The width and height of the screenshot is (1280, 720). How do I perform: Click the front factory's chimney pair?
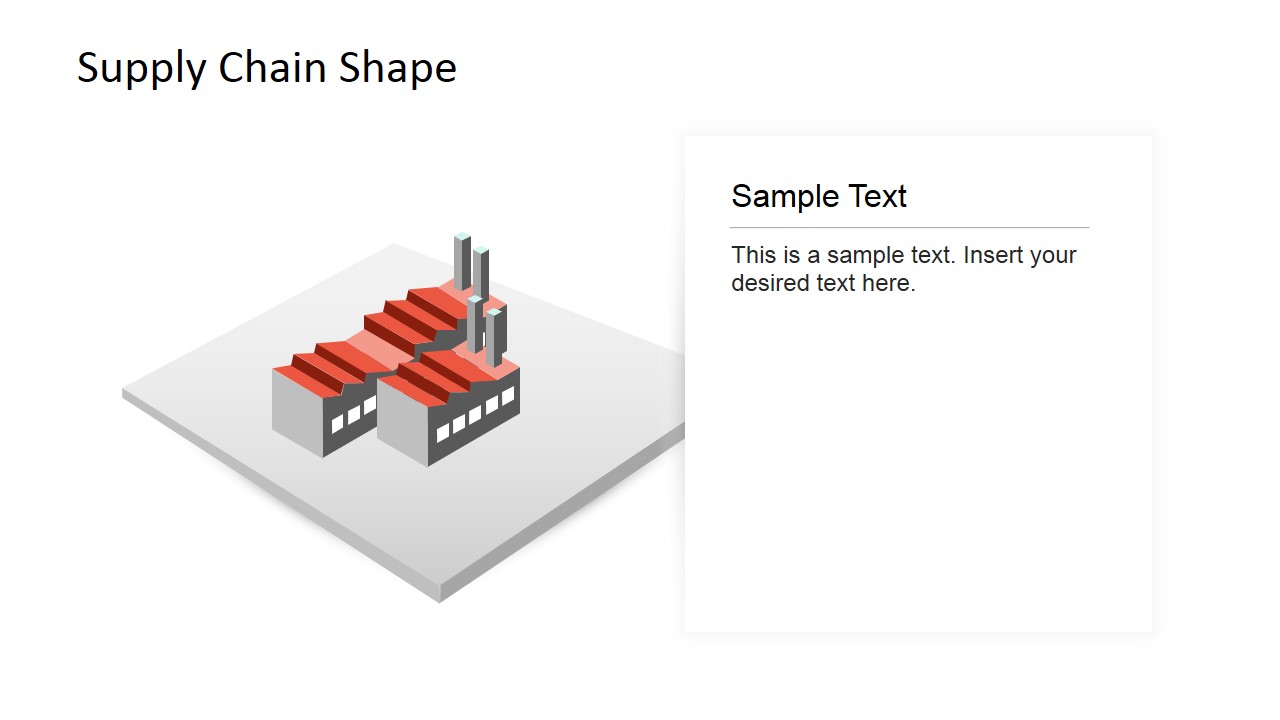(x=485, y=330)
